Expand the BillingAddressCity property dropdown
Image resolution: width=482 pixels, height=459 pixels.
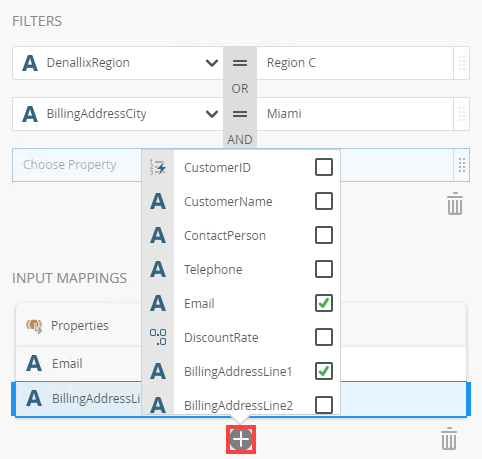(212, 114)
